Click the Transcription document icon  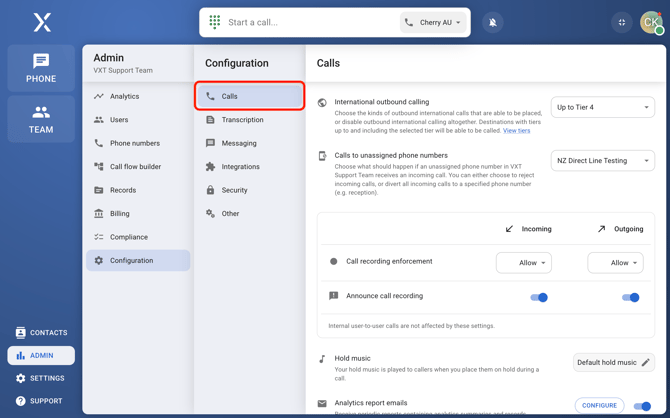coord(210,120)
